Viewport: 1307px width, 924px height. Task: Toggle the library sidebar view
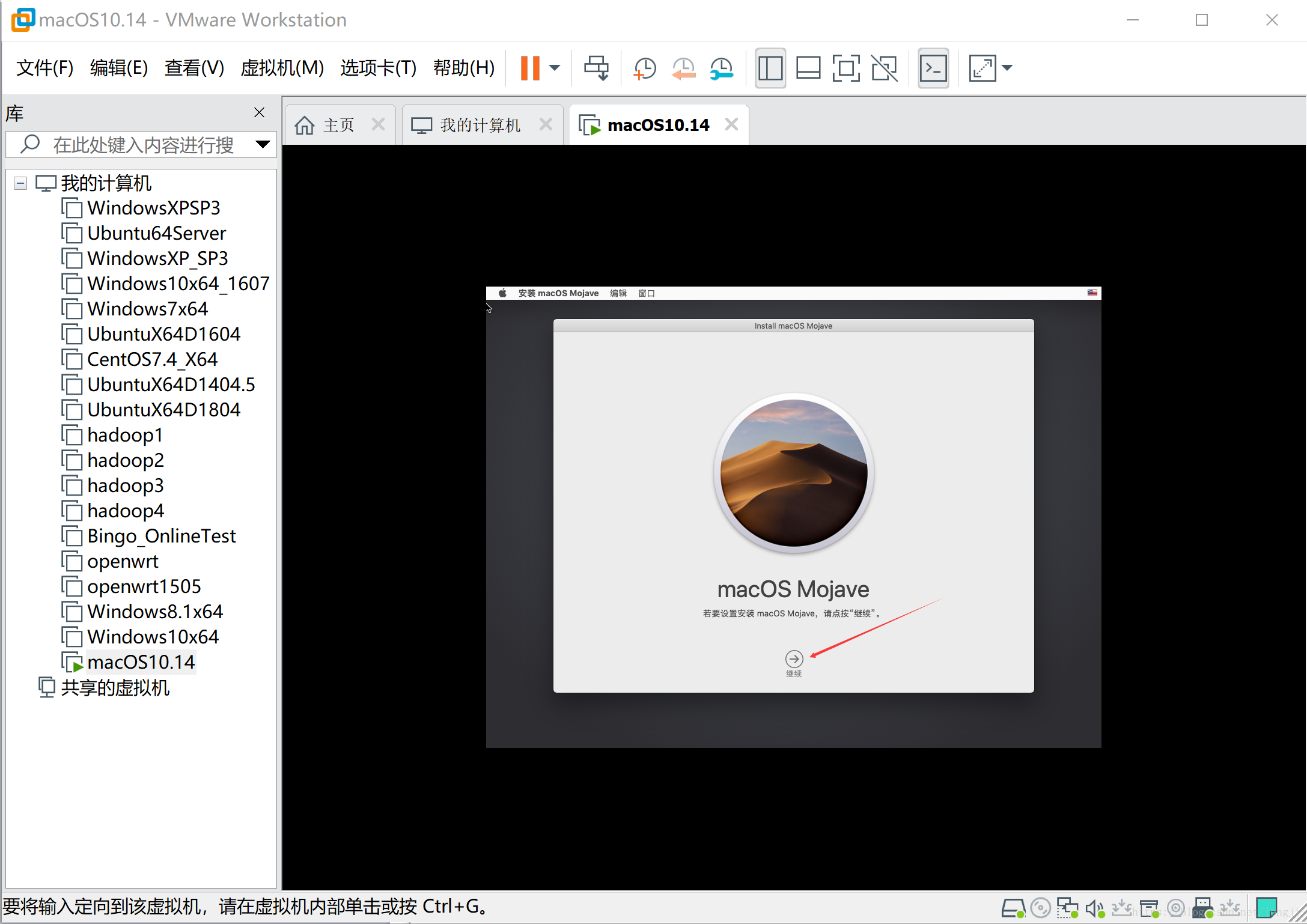tap(770, 68)
